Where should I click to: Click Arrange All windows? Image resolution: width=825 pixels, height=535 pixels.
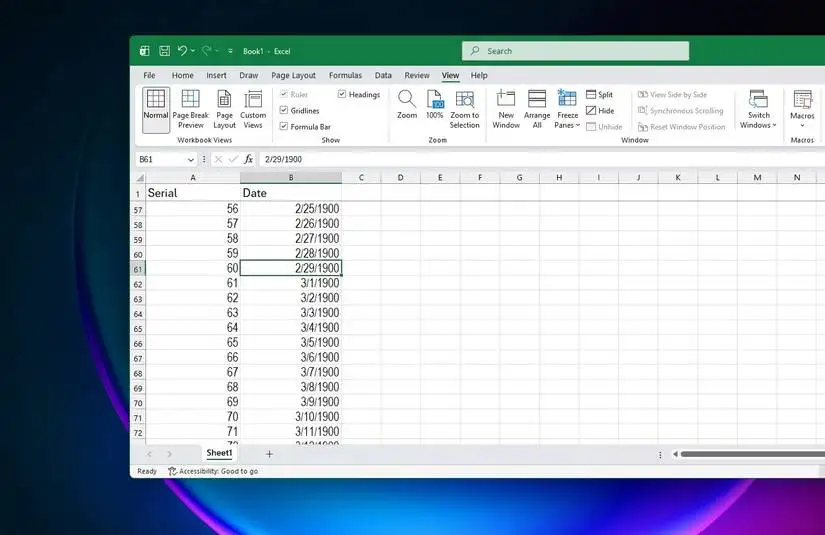[x=537, y=109]
